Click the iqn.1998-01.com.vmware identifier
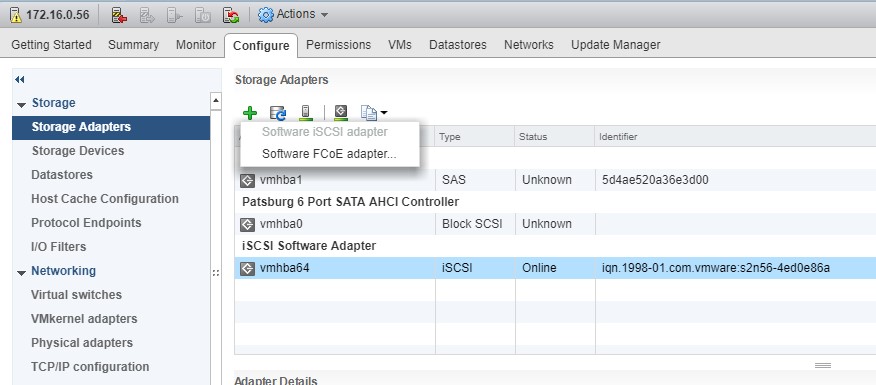Image resolution: width=876 pixels, height=385 pixels. pyautogui.click(x=716, y=268)
